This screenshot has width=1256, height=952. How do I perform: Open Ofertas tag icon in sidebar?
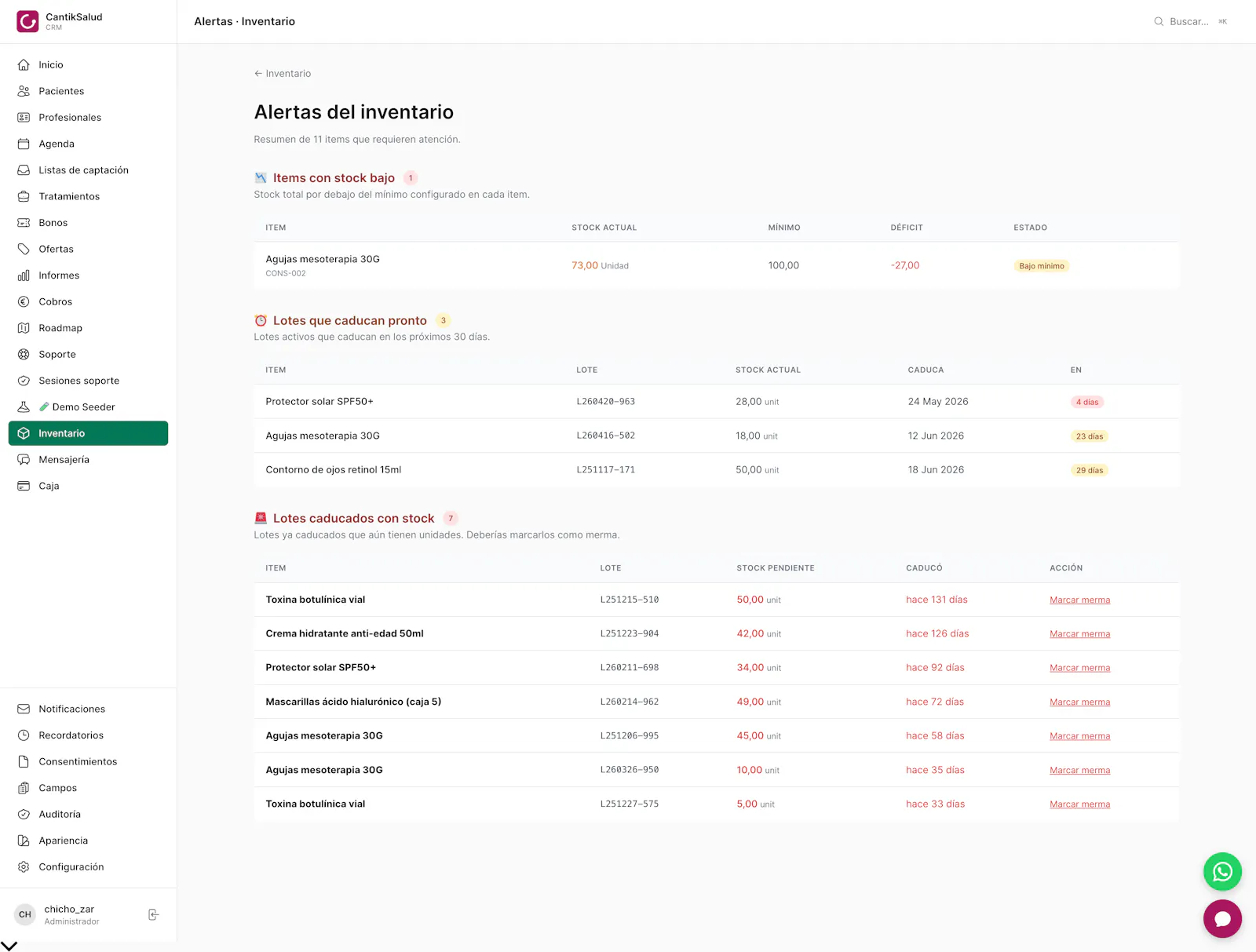(24, 249)
